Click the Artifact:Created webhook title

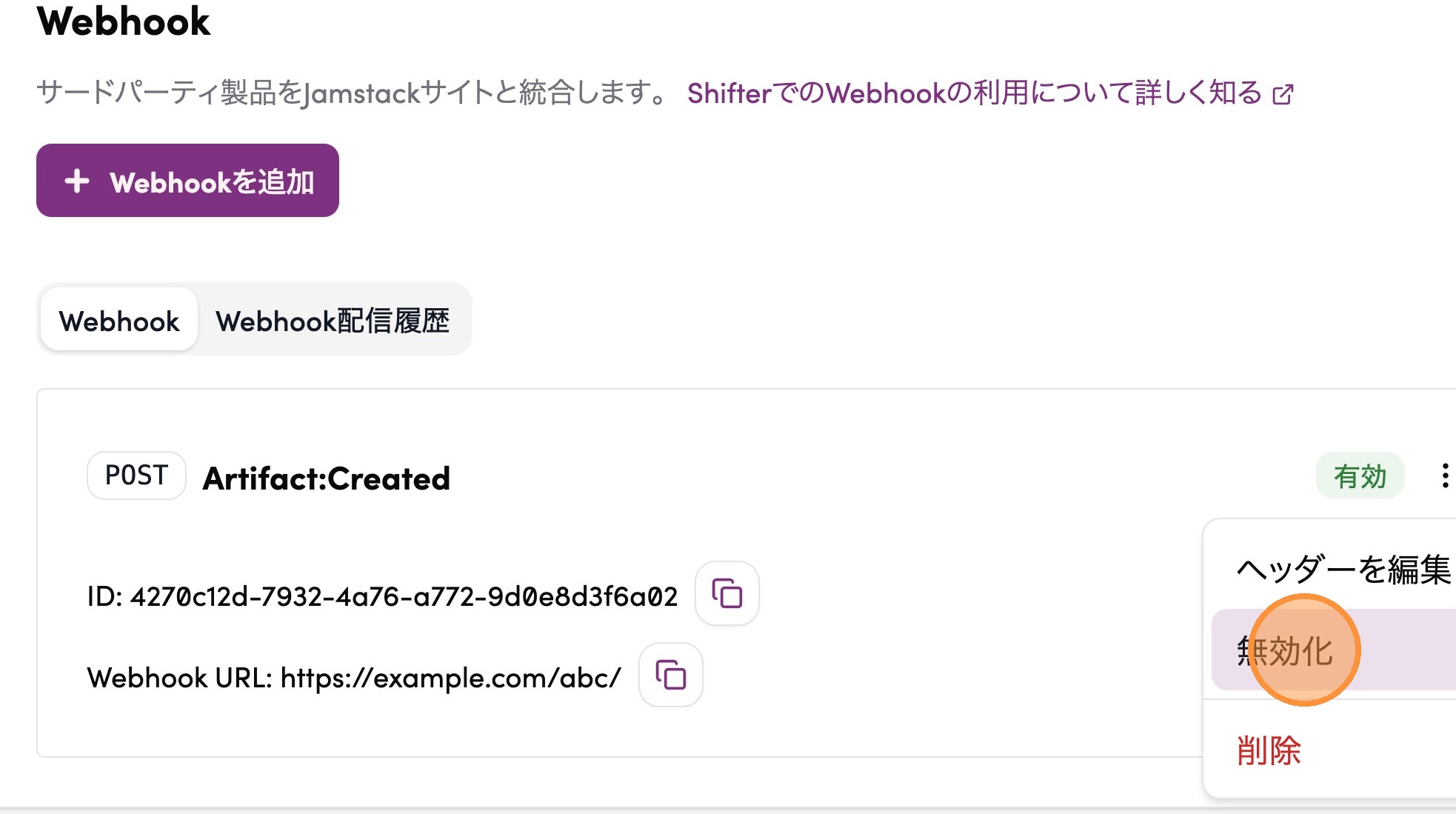coord(327,478)
